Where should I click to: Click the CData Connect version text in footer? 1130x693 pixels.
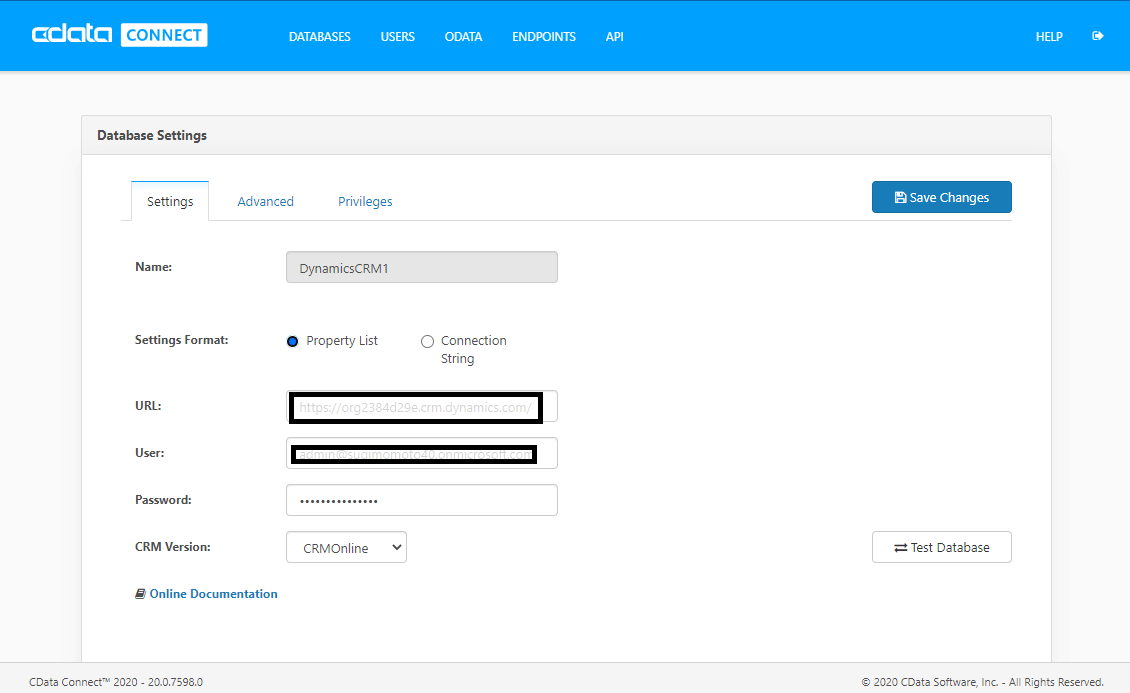116,681
